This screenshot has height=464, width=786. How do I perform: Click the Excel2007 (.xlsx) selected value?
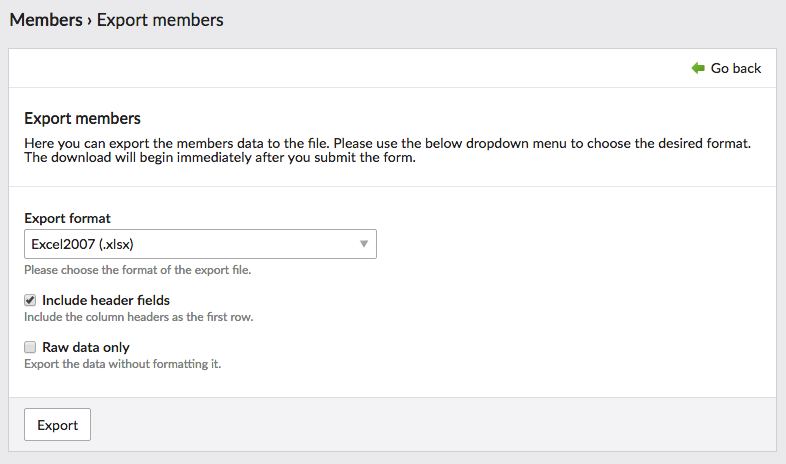coord(82,244)
